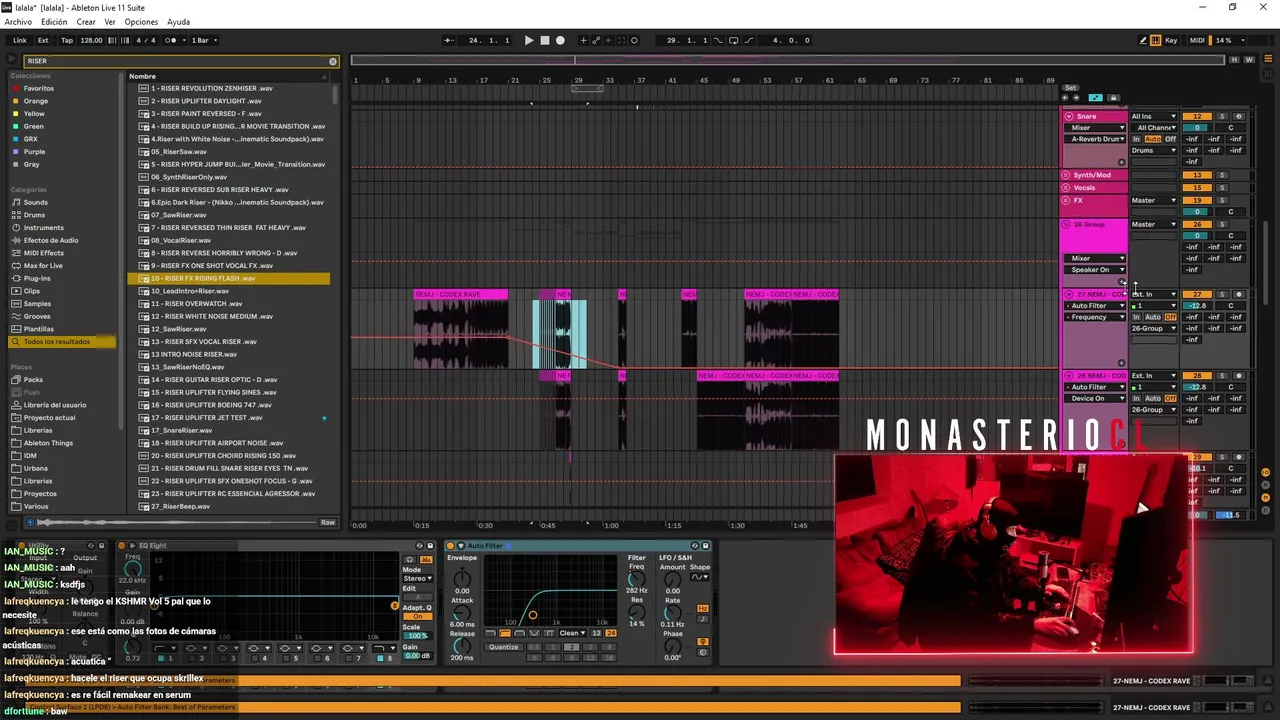Toggle the Capture MIDI icon
The height and width of the screenshot is (720, 1280).
point(622,40)
